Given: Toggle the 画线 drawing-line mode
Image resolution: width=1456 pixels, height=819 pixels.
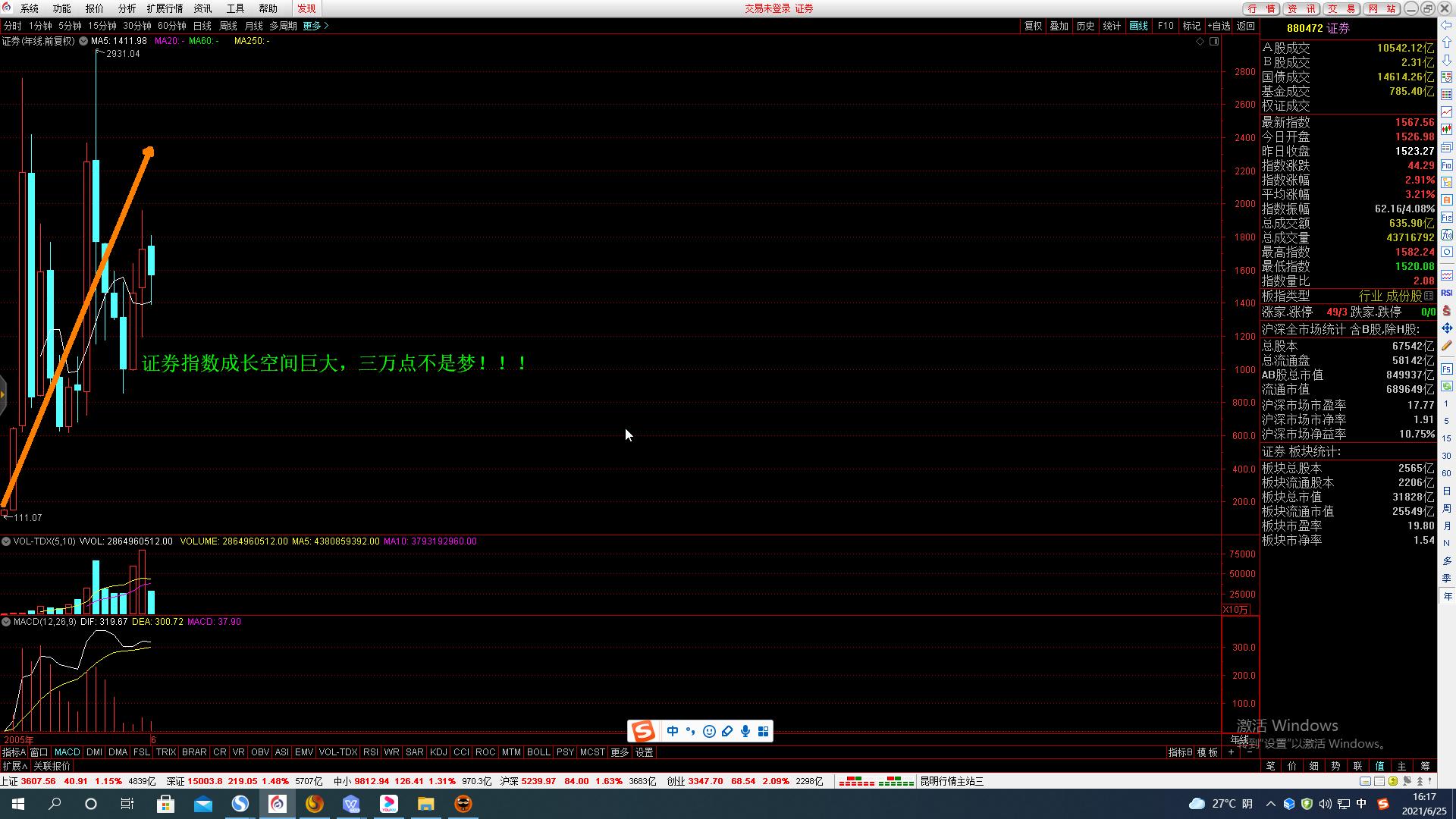Looking at the screenshot, I should coord(1138,26).
